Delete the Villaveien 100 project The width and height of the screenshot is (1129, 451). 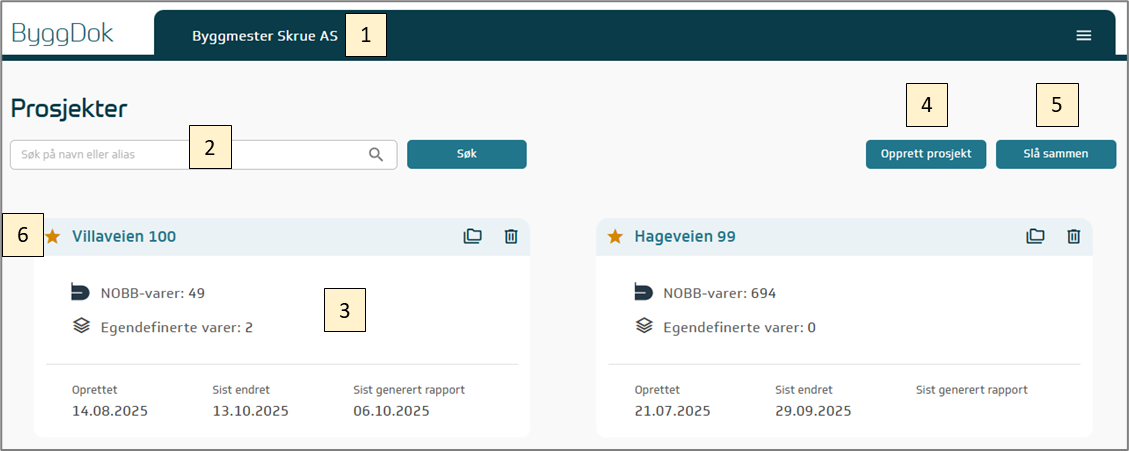(511, 237)
